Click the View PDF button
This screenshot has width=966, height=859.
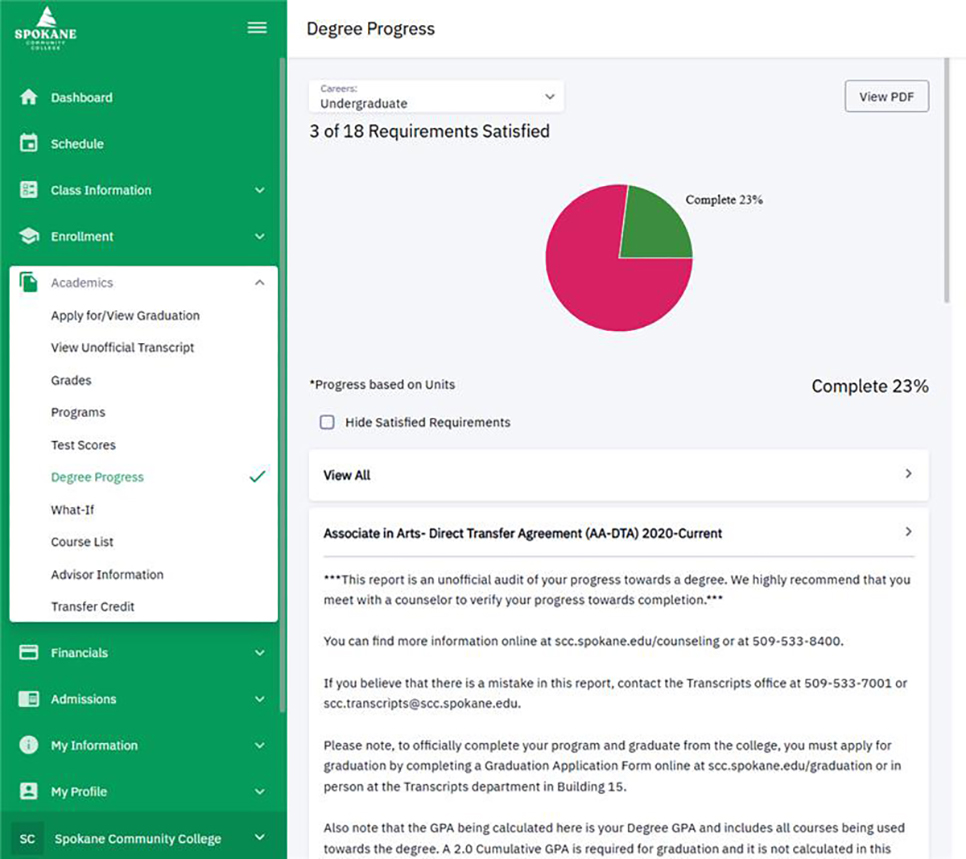click(x=886, y=96)
